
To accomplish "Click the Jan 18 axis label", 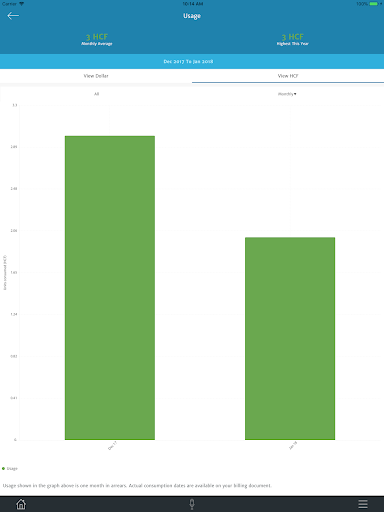I will coord(293,446).
